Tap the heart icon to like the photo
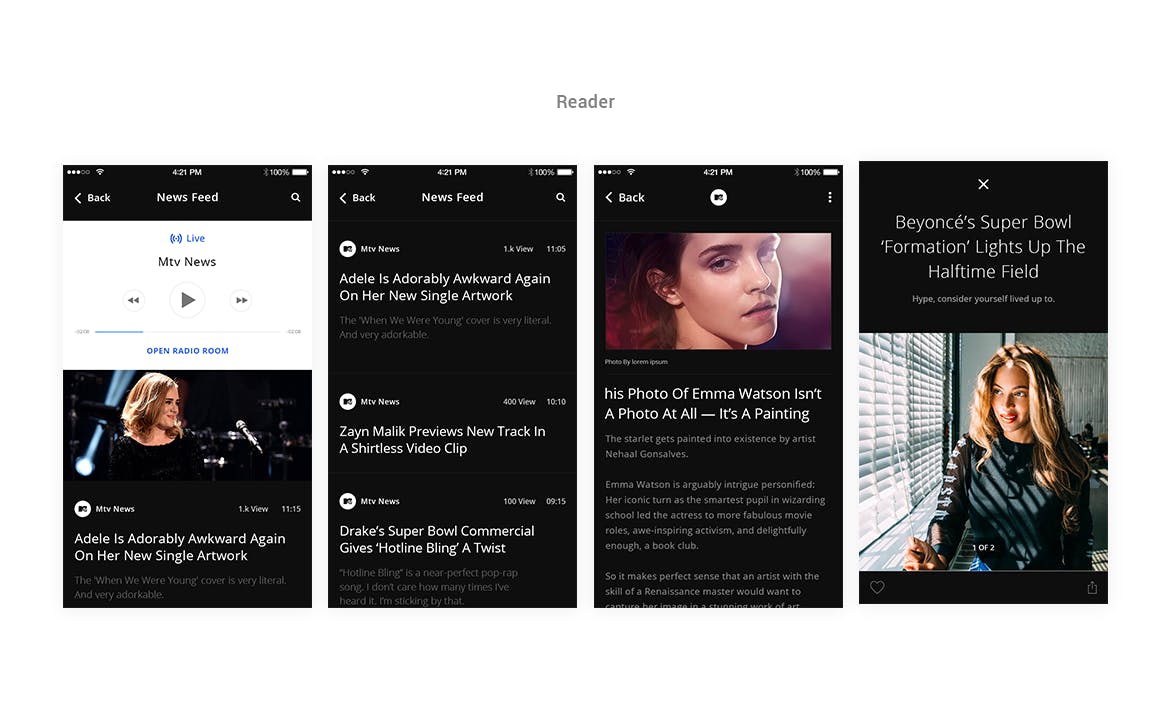The width and height of the screenshot is (1170, 703). pyautogui.click(x=877, y=587)
